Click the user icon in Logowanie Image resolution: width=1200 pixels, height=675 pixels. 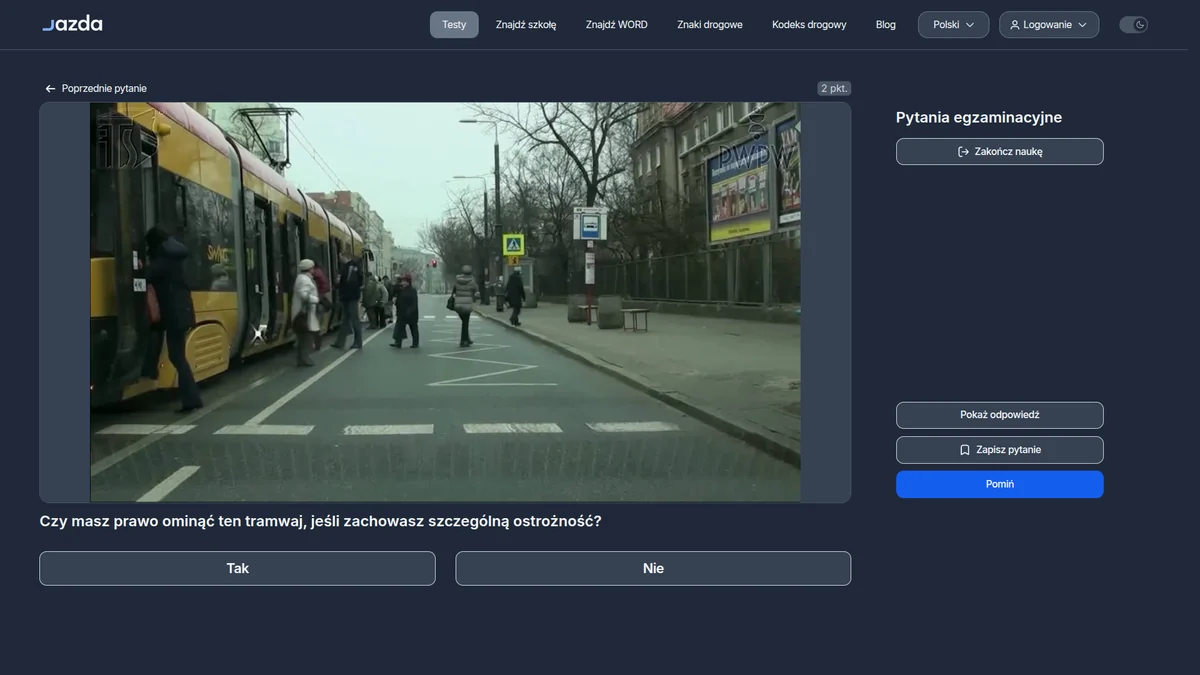pyautogui.click(x=1015, y=25)
